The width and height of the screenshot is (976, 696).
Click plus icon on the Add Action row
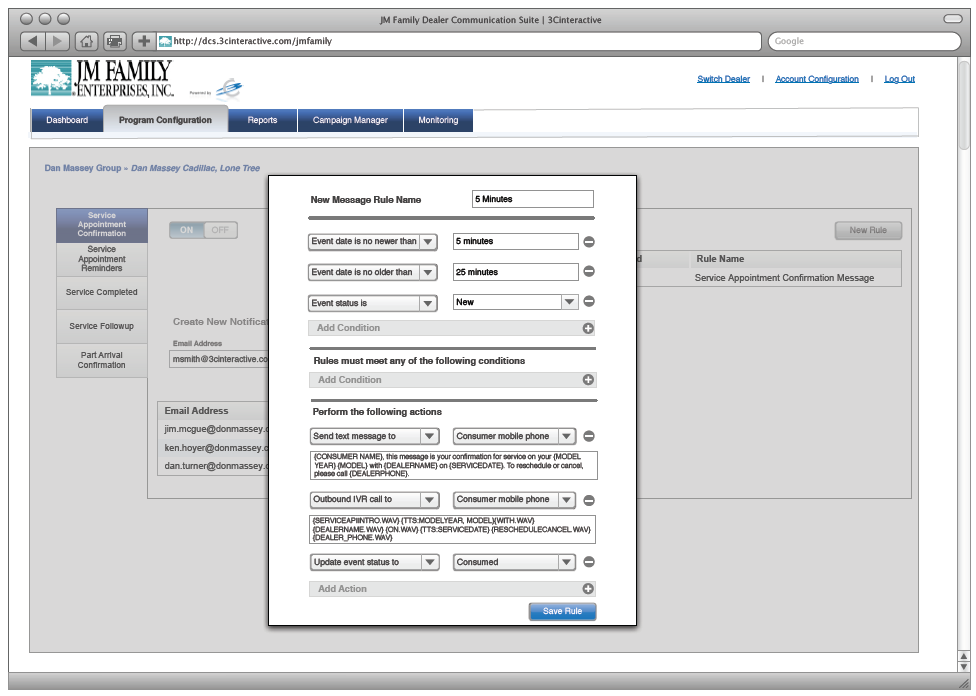pos(588,589)
